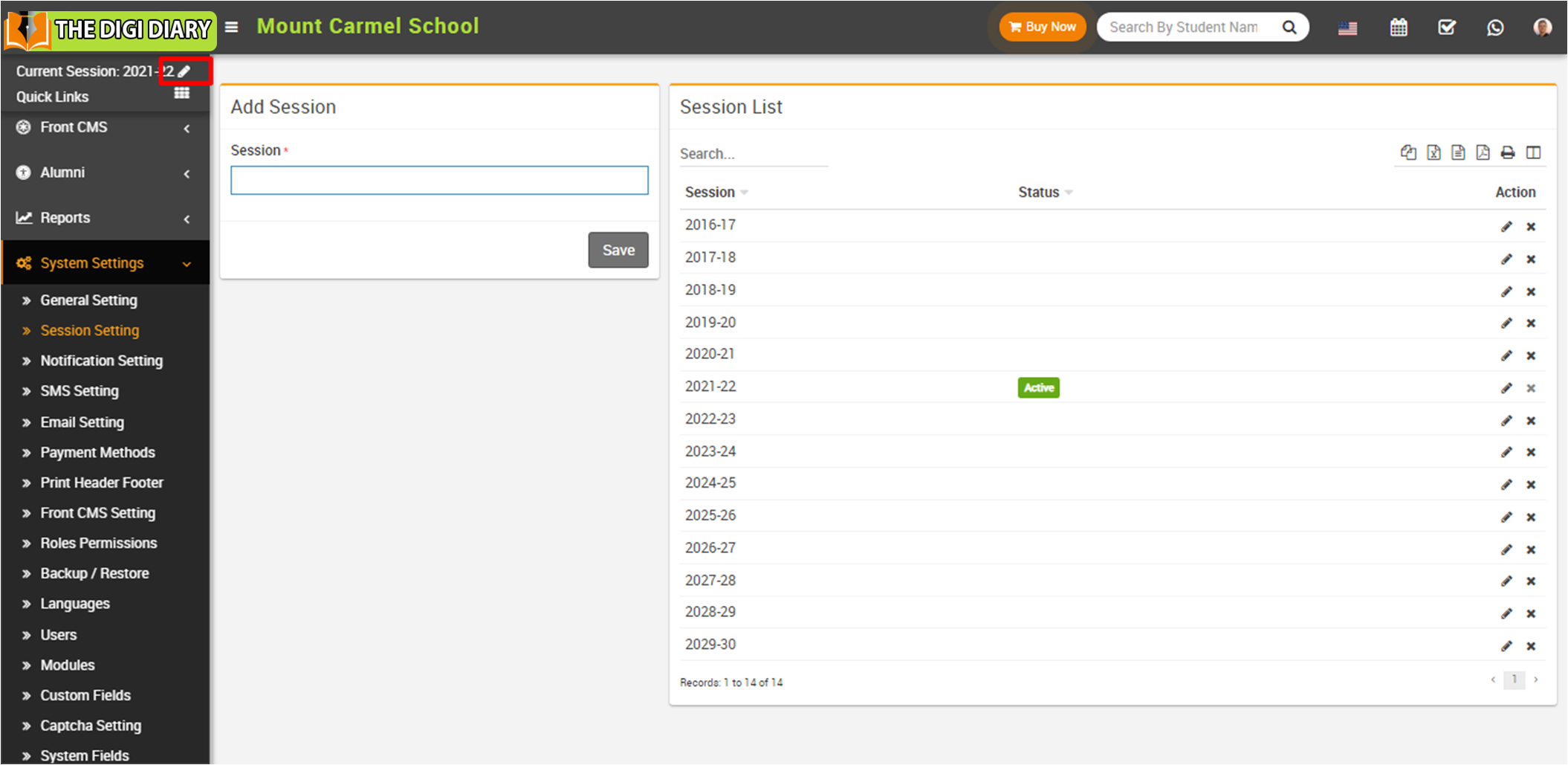The image size is (1568, 765).
Task: Export the session list as PDF
Action: click(1483, 153)
